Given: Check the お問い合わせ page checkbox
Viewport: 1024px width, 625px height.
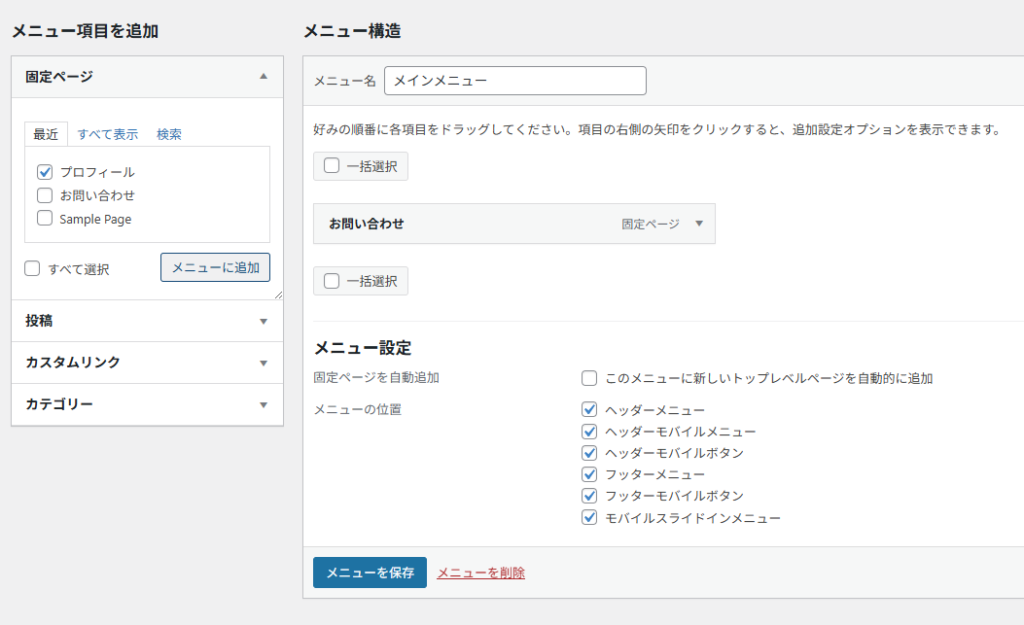Looking at the screenshot, I should [x=45, y=195].
